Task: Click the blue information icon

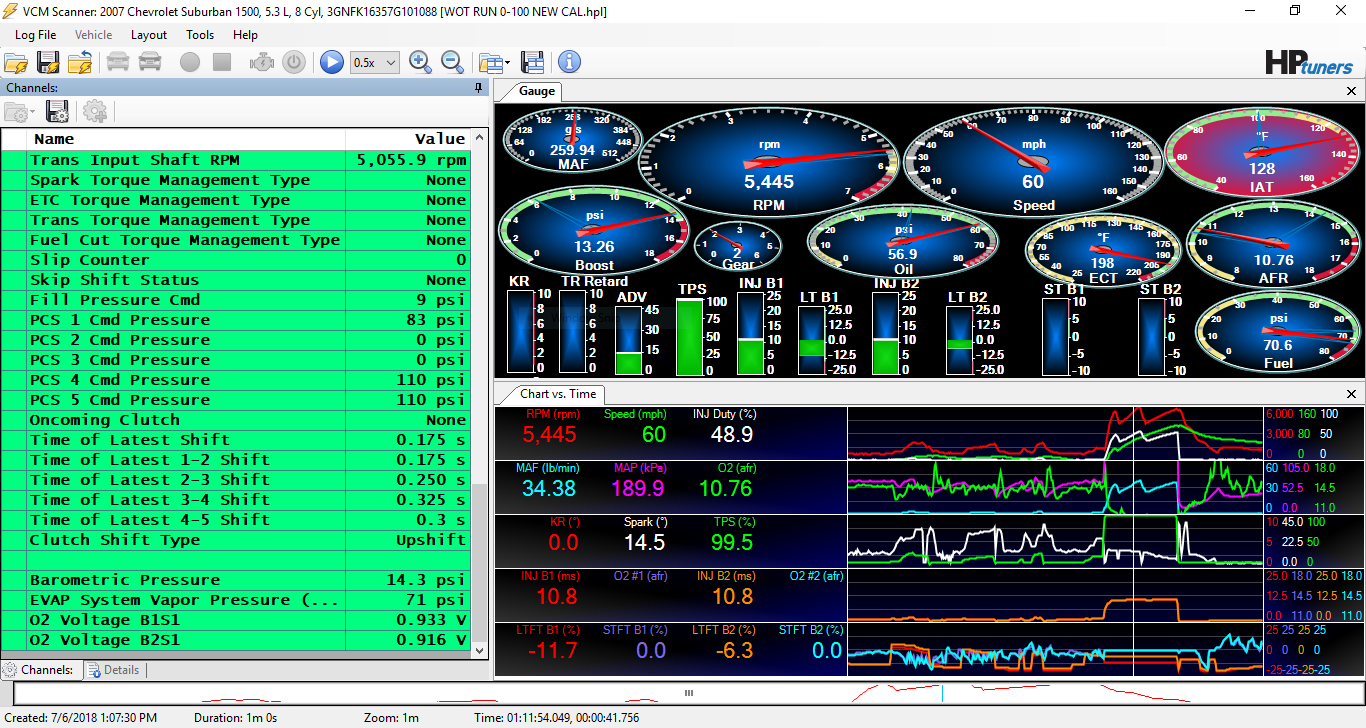Action: coord(570,62)
